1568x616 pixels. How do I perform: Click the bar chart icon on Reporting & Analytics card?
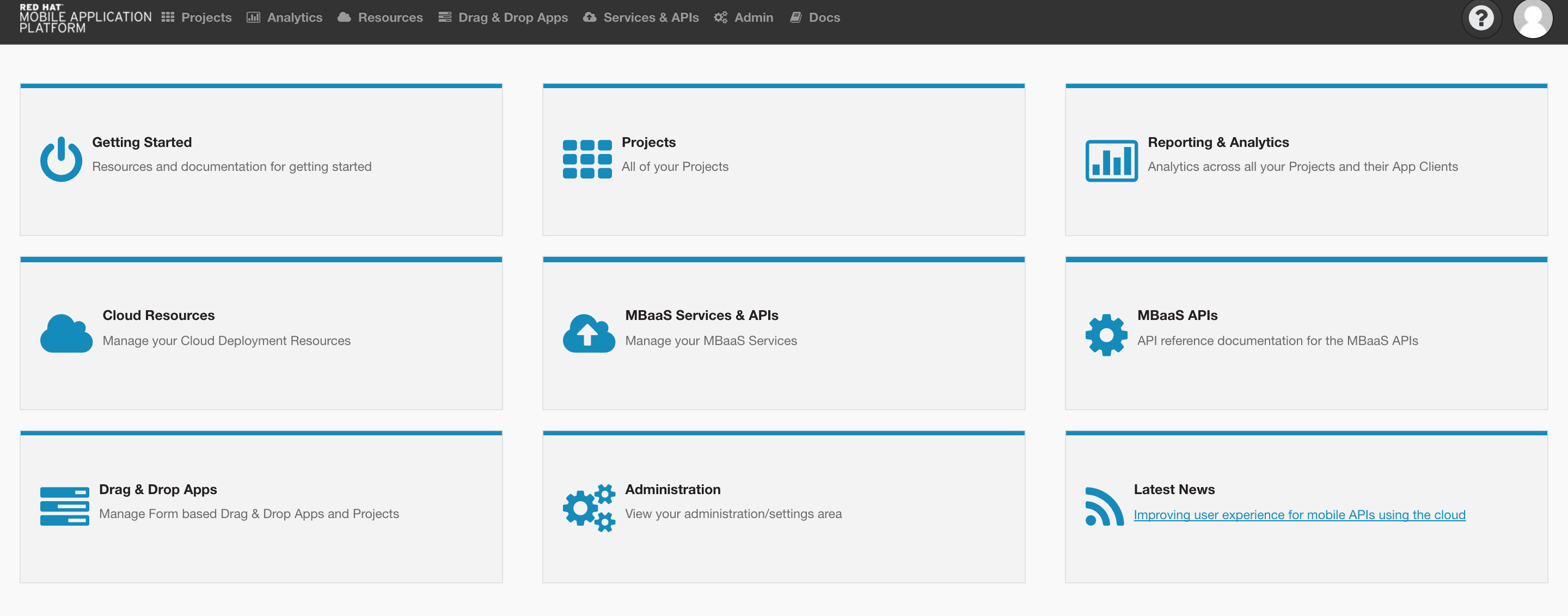pyautogui.click(x=1111, y=161)
